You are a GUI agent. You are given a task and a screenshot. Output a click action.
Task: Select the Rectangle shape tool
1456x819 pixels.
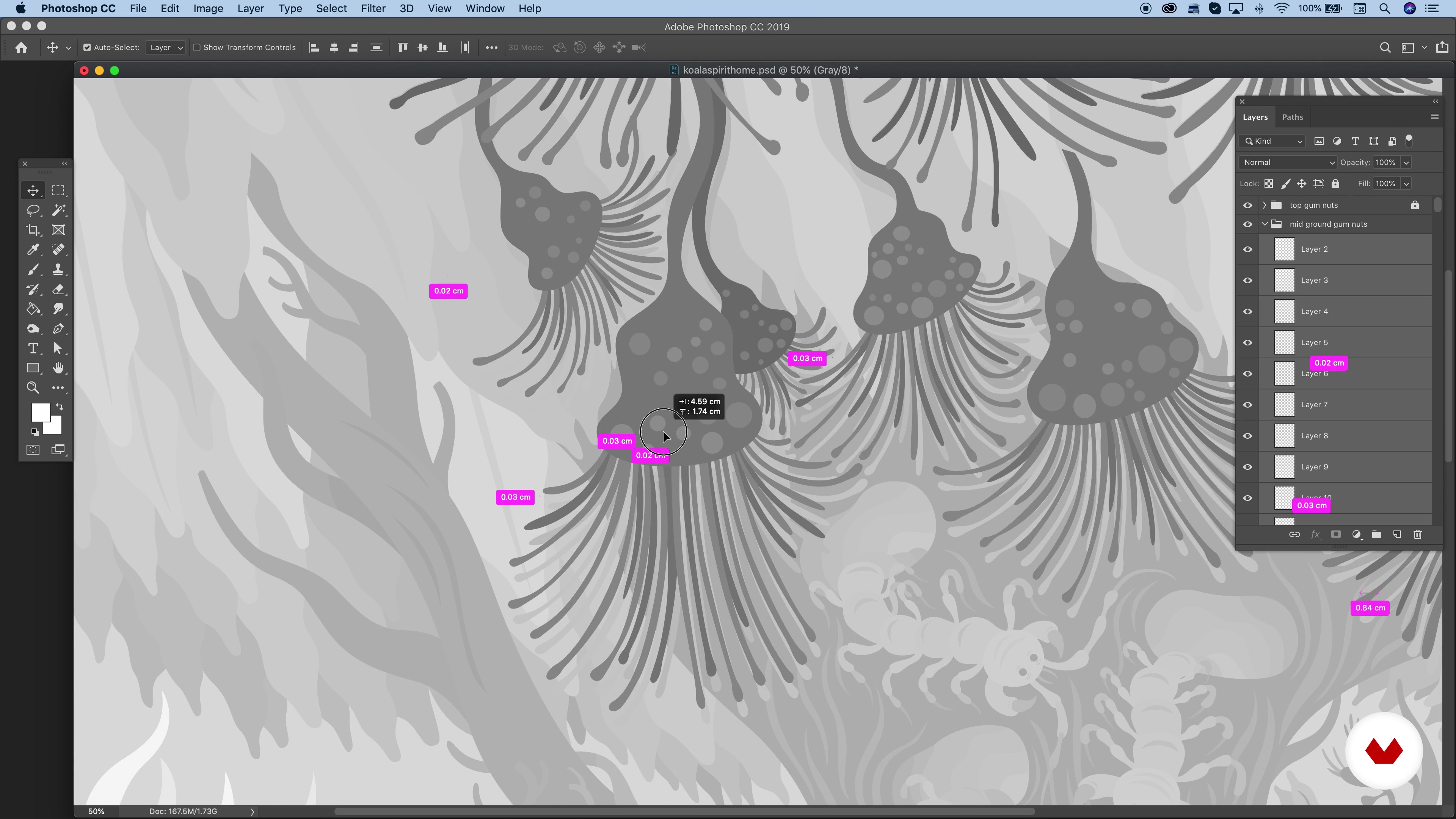pos(33,368)
